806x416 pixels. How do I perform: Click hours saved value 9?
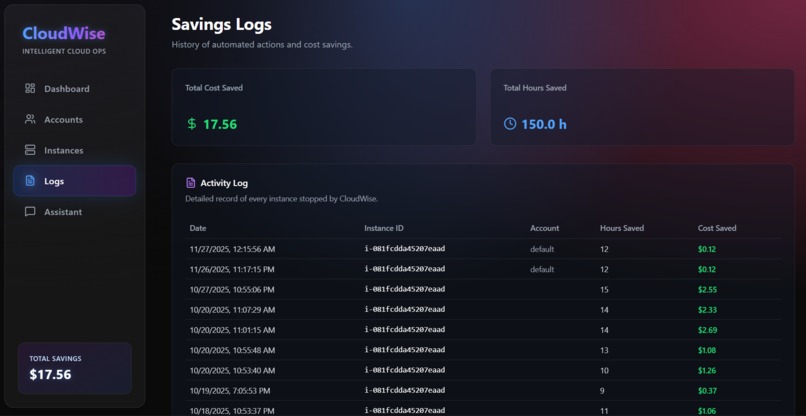click(x=602, y=391)
